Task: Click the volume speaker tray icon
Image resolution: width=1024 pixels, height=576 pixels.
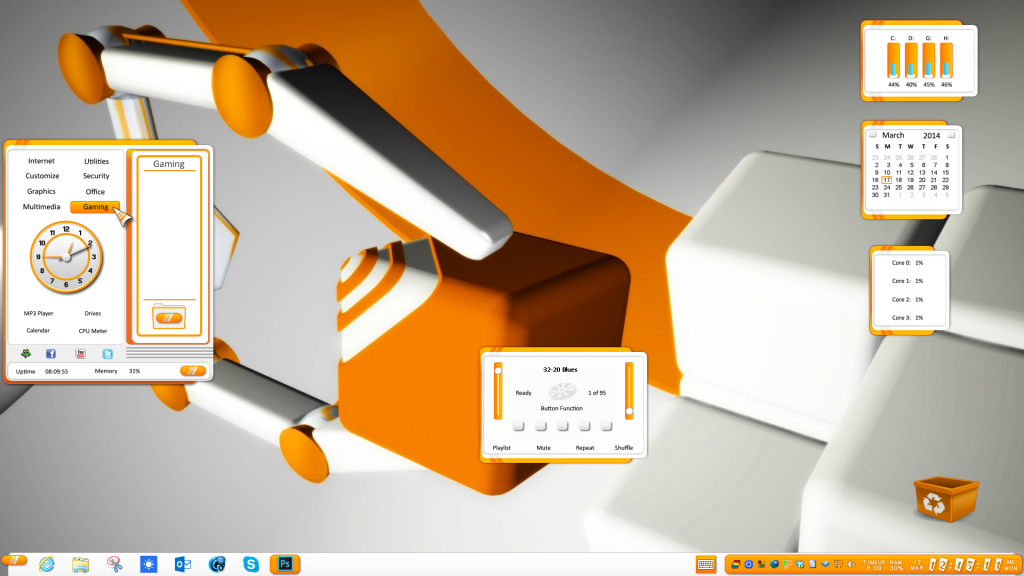Action: click(x=851, y=564)
